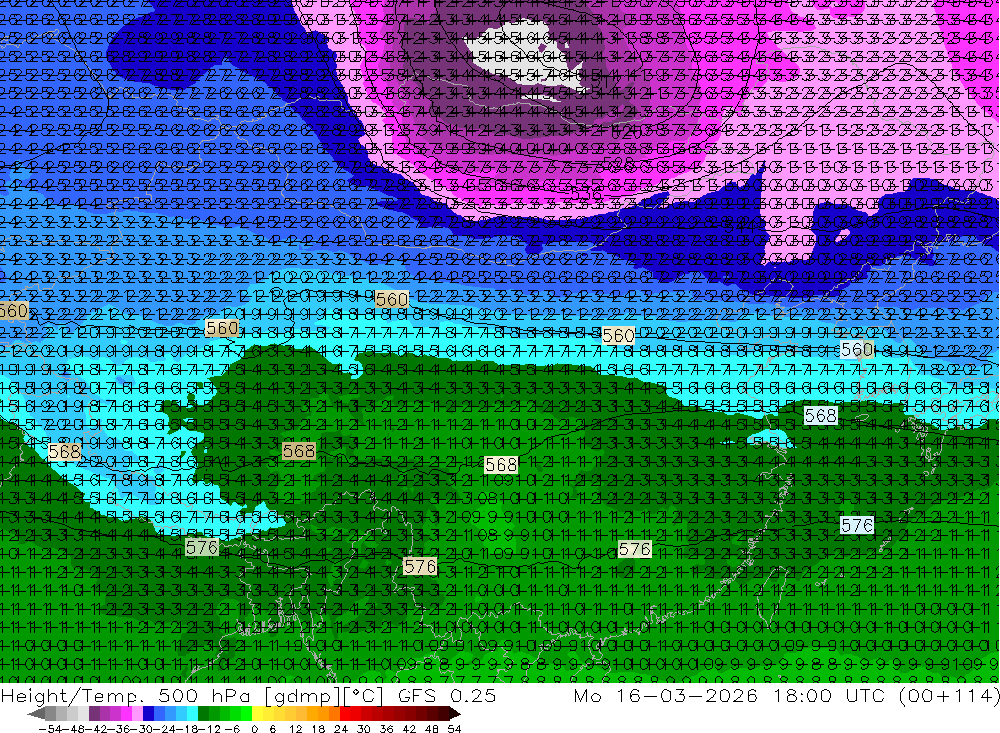
Task: Click the positive '24' legend tick value
Action: pos(341,729)
